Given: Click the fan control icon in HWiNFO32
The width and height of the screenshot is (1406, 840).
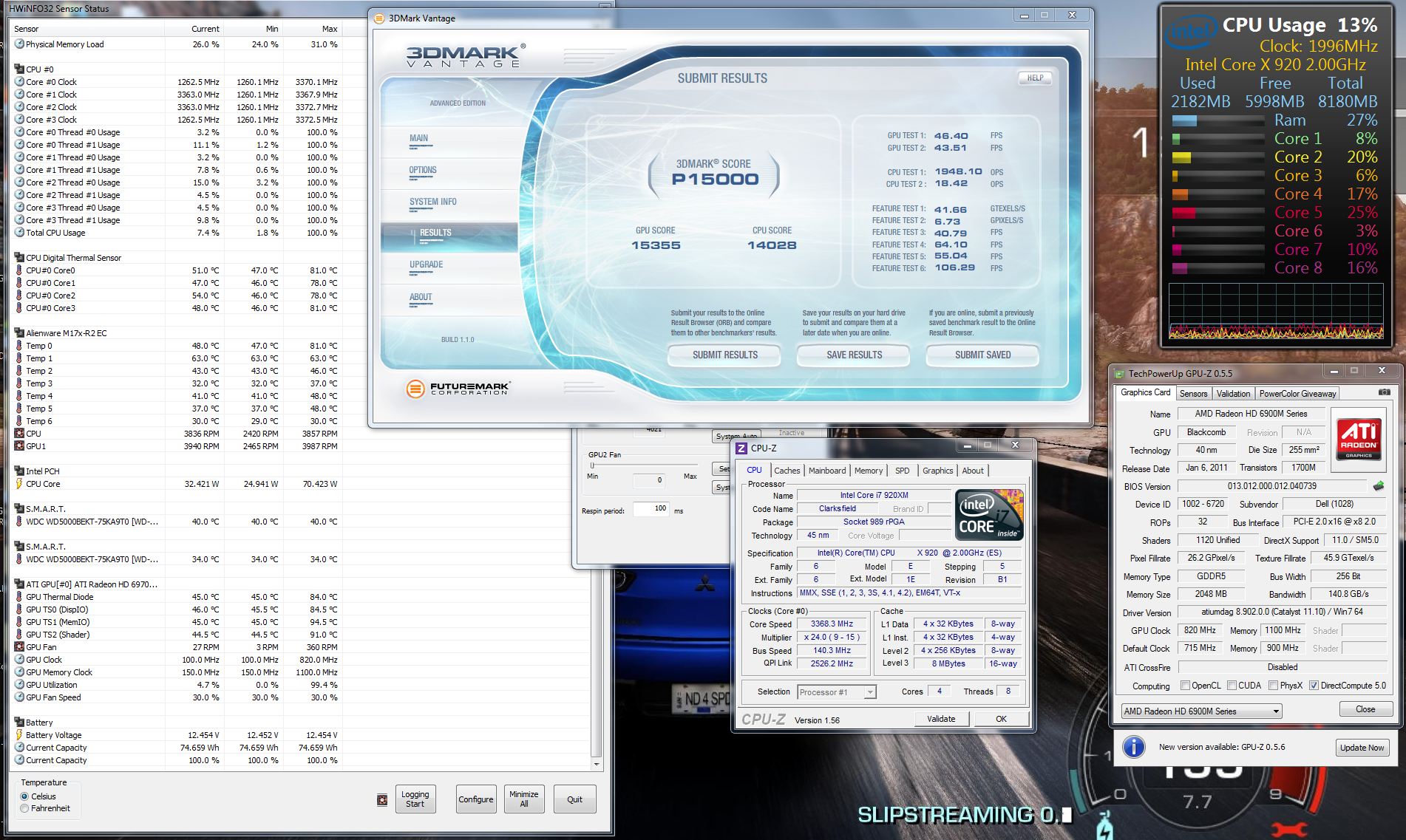Looking at the screenshot, I should pos(382,799).
